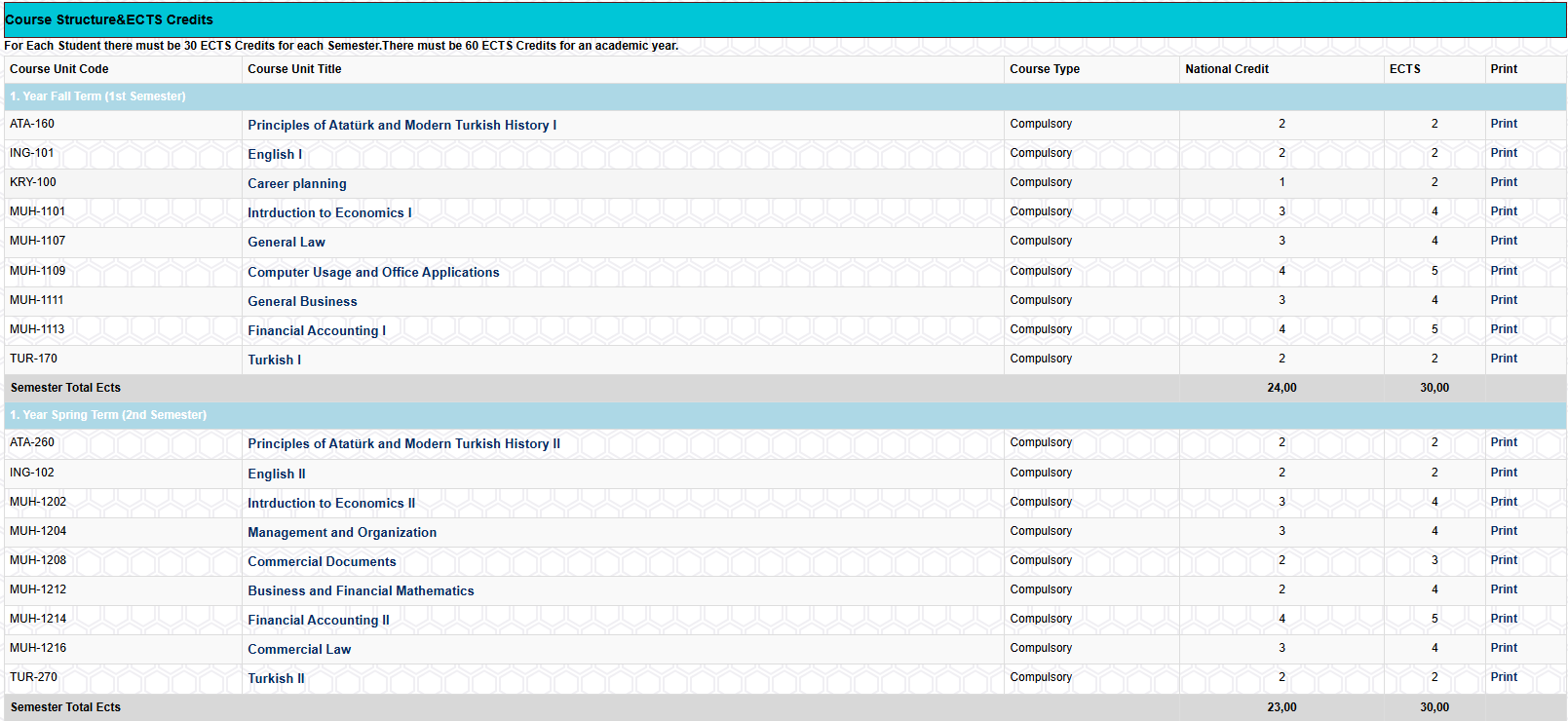The image size is (1568, 721).
Task: Open the English I course link
Action: point(275,155)
